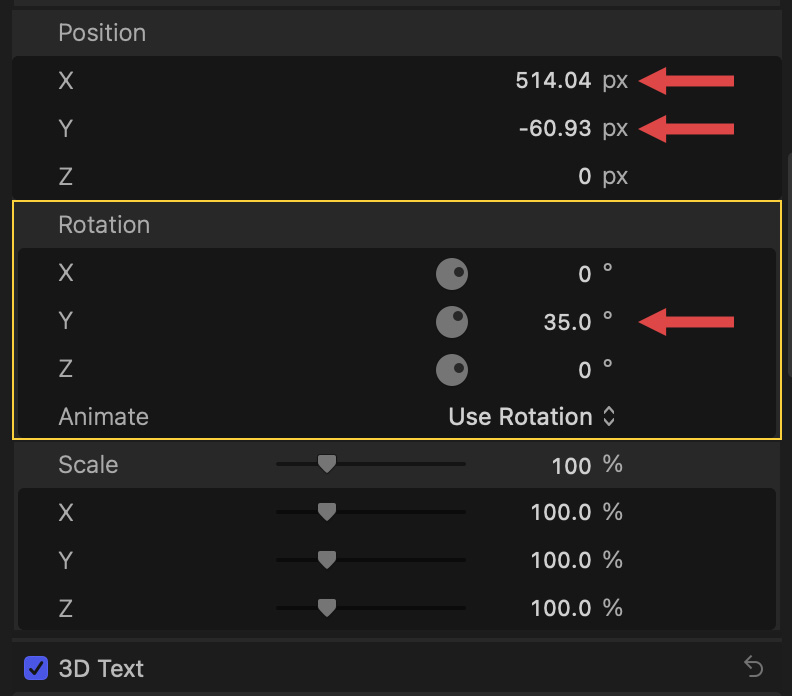Viewport: 792px width, 696px height.
Task: Click the Position Z value field
Action: pos(585,177)
